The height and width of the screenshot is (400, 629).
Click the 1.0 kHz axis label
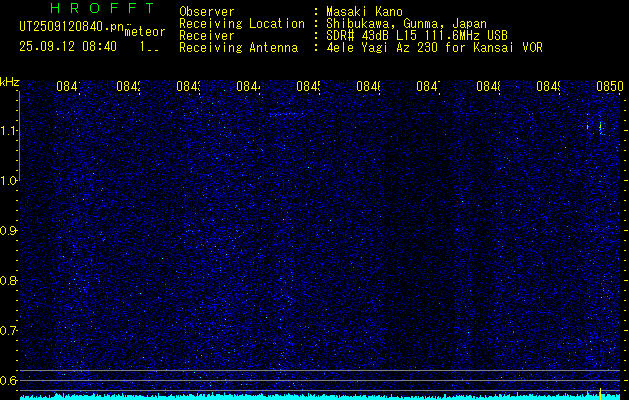point(9,181)
